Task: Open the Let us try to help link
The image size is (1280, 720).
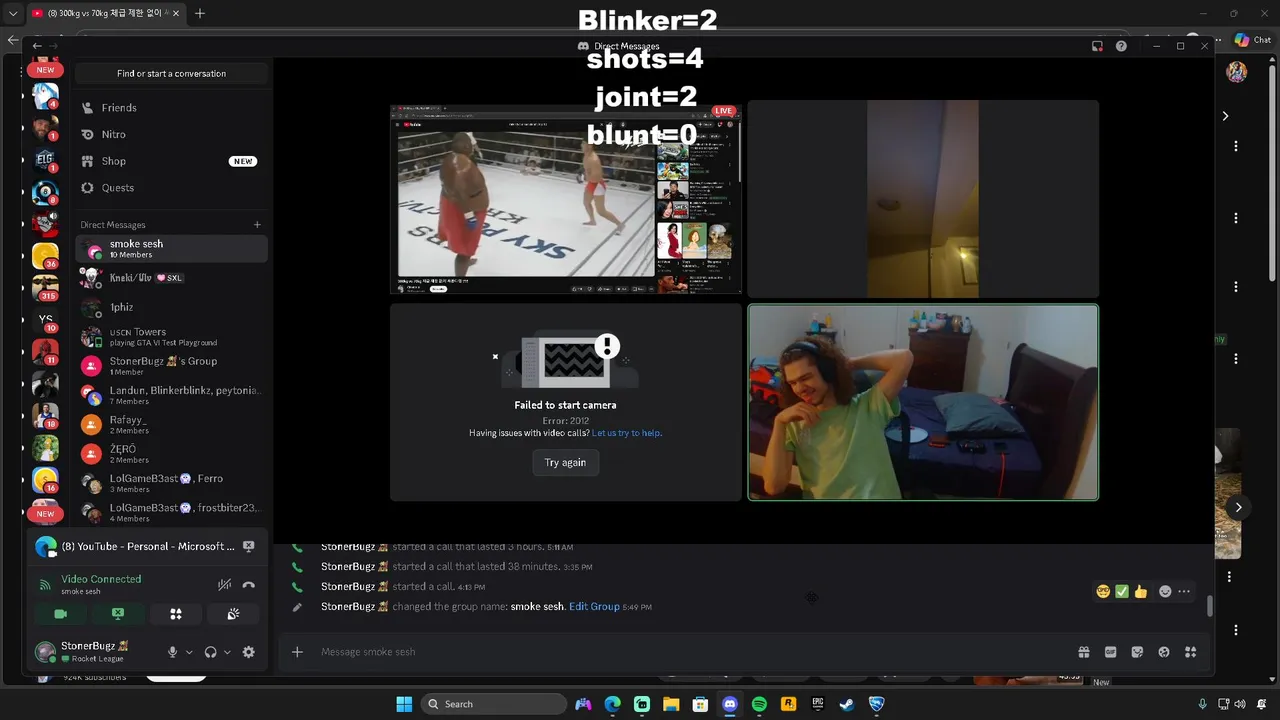Action: point(627,433)
